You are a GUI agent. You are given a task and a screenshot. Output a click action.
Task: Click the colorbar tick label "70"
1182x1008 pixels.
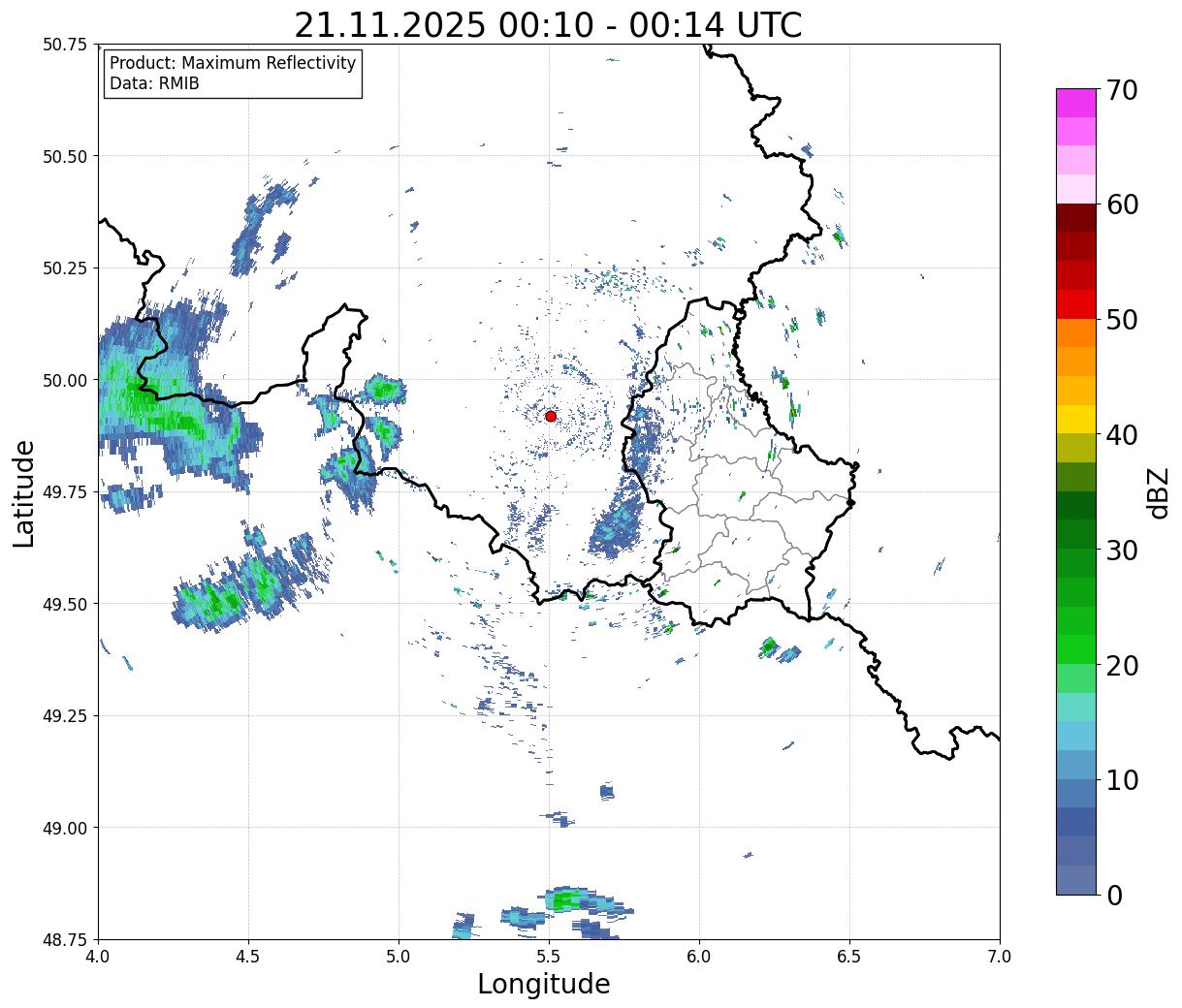(x=1122, y=90)
